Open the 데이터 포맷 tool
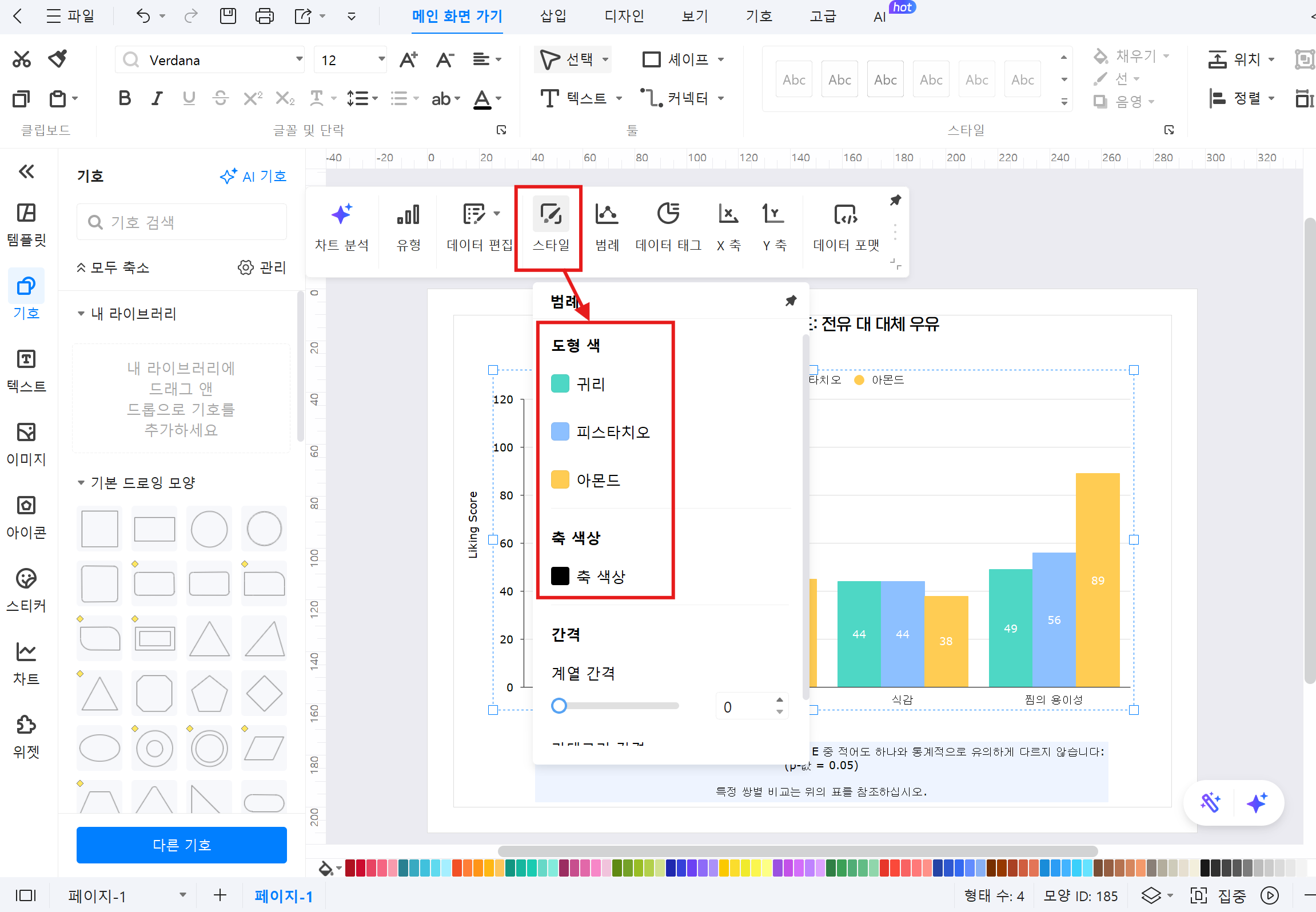1316x912 pixels. pos(846,228)
